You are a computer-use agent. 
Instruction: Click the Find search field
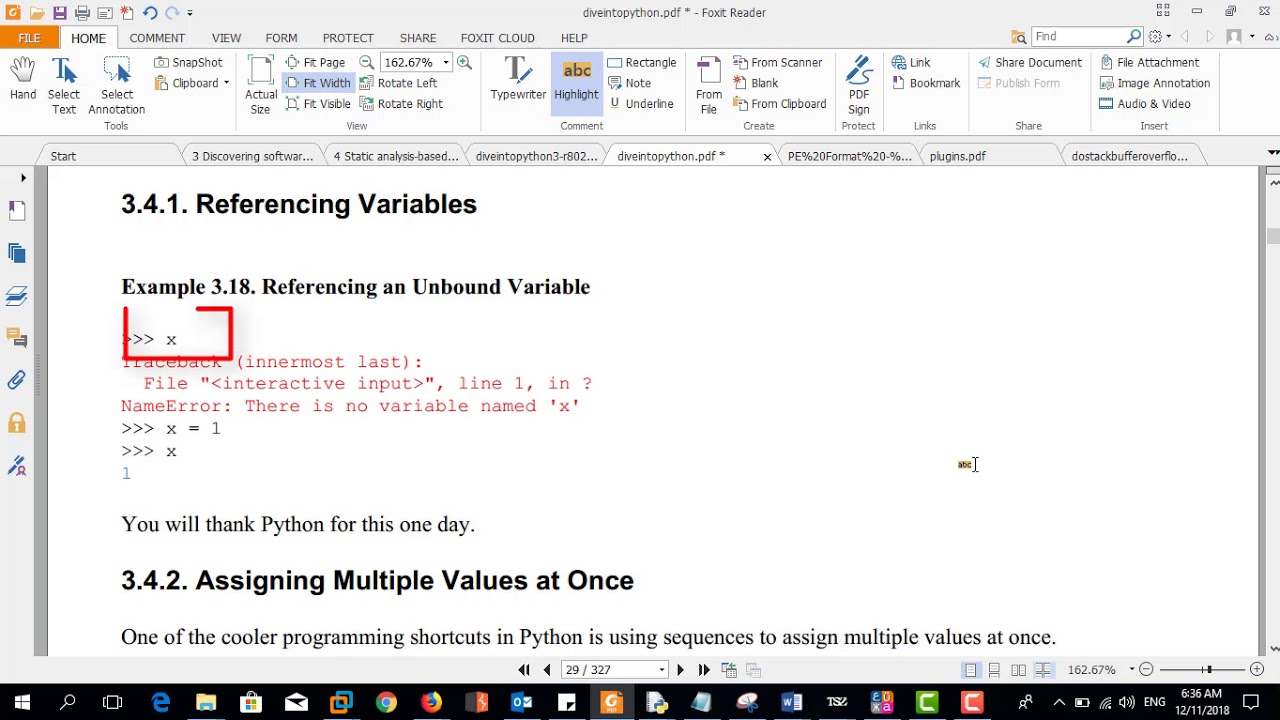click(x=1079, y=37)
